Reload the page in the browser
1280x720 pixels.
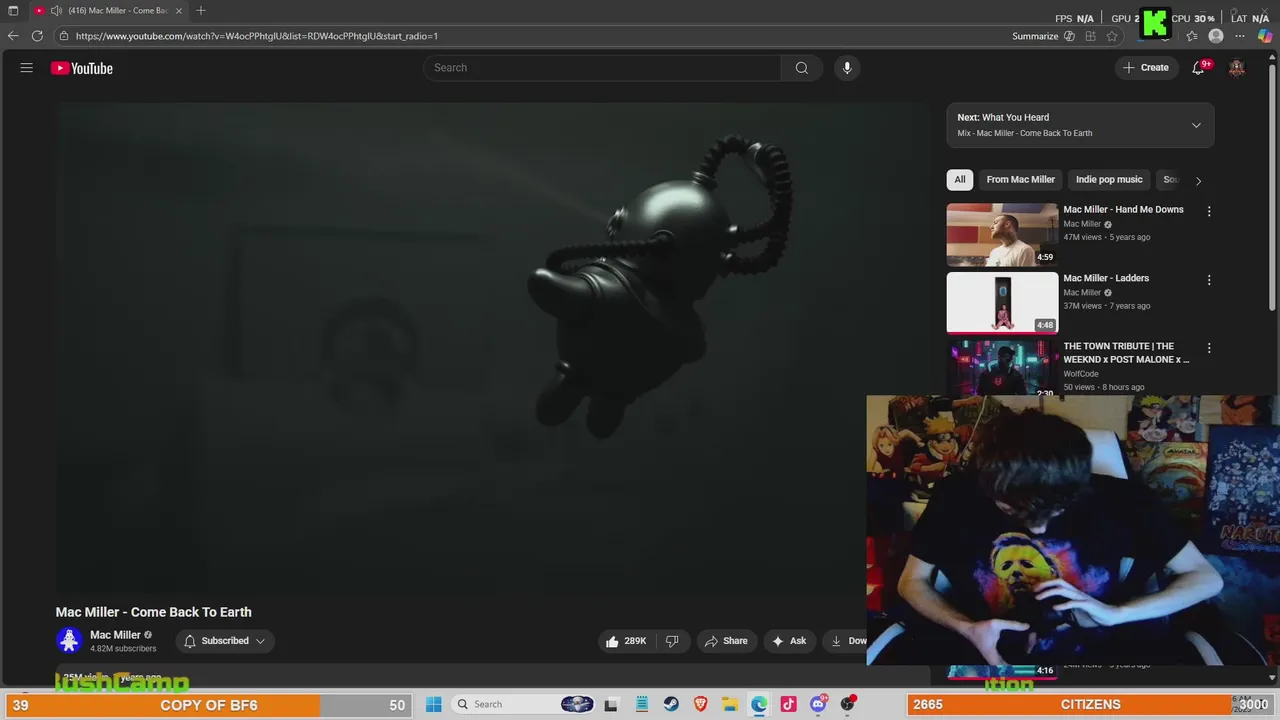point(37,36)
